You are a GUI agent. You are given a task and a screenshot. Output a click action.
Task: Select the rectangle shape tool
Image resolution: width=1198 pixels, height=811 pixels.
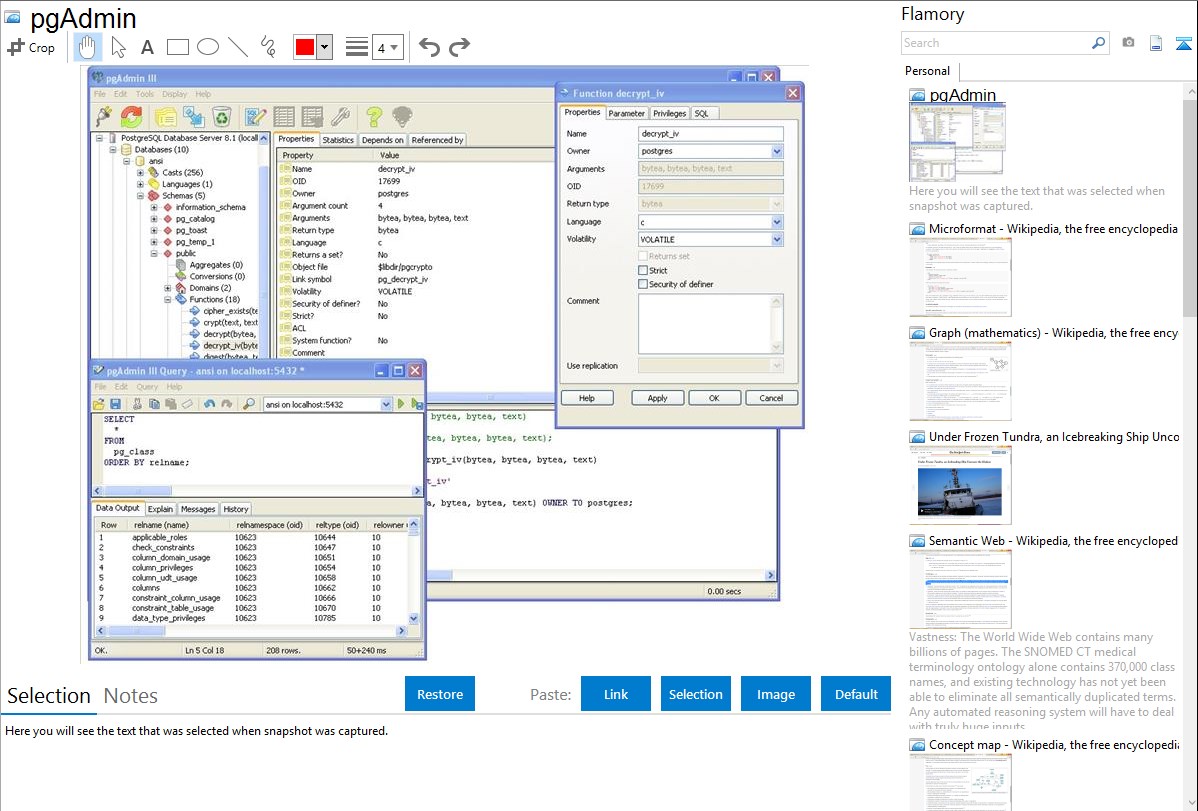coord(177,47)
